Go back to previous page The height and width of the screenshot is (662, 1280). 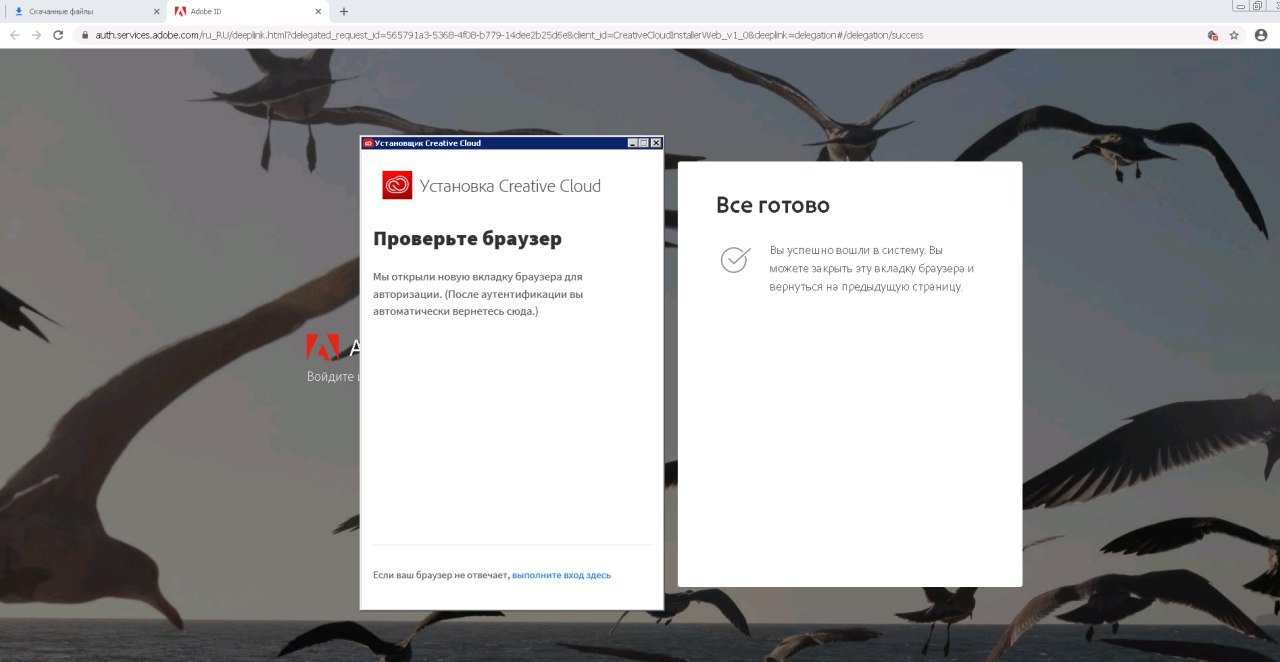(14, 35)
